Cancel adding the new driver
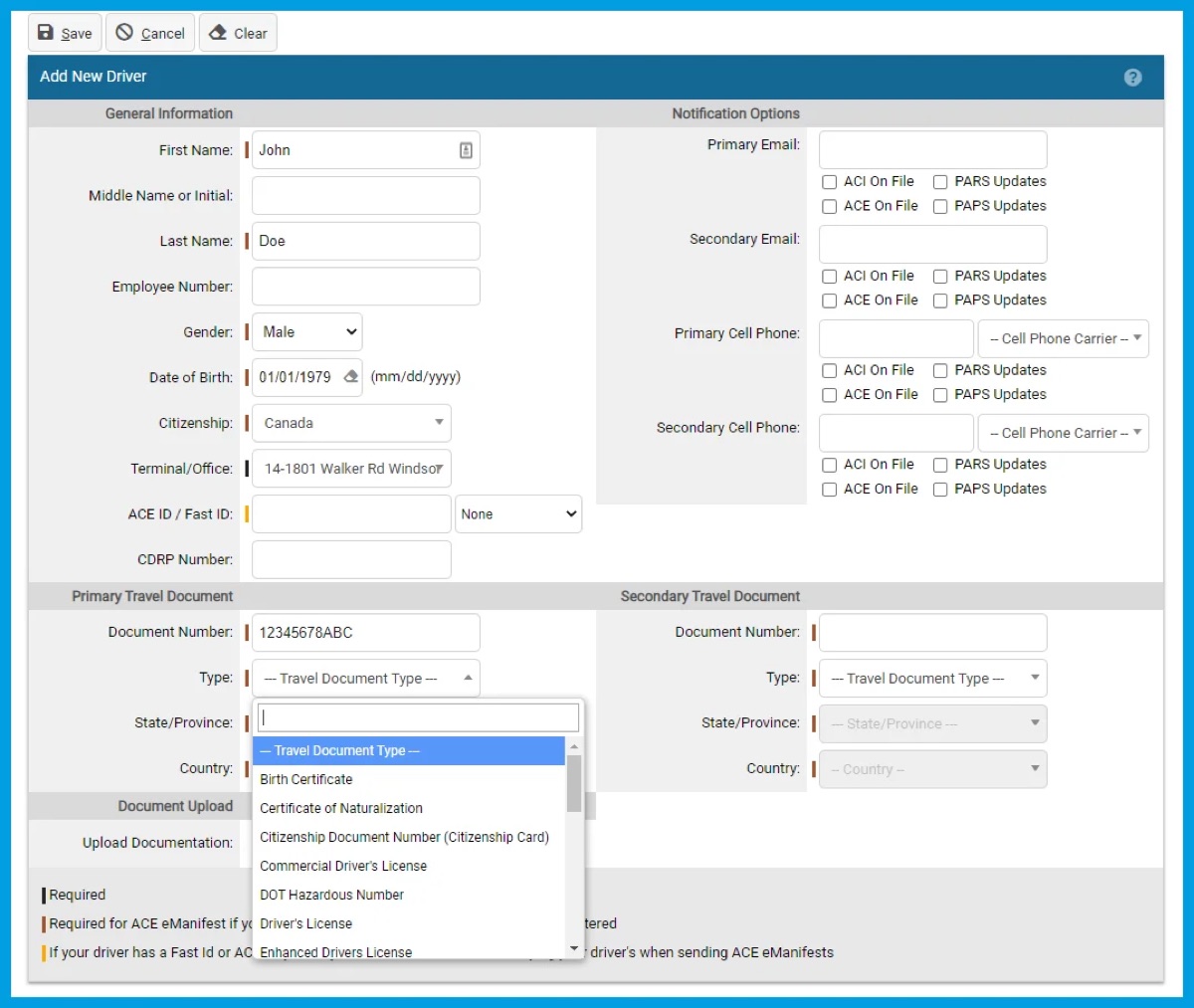 (150, 33)
